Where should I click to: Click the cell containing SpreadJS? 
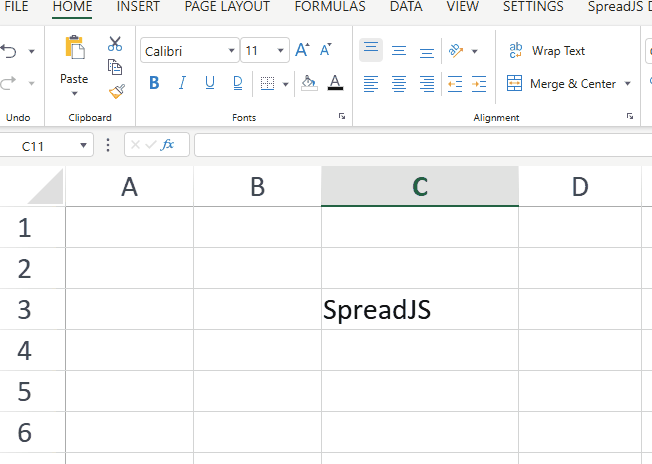click(x=420, y=309)
